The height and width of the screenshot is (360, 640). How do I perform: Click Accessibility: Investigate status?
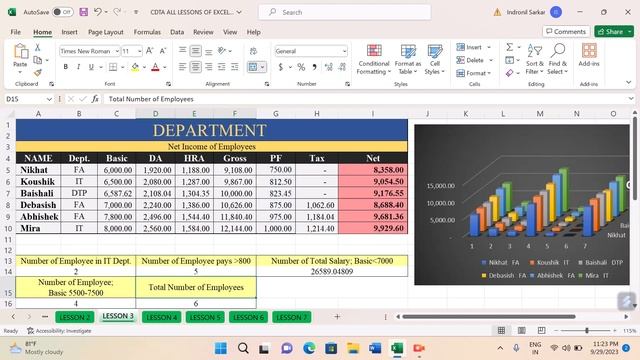coord(59,331)
